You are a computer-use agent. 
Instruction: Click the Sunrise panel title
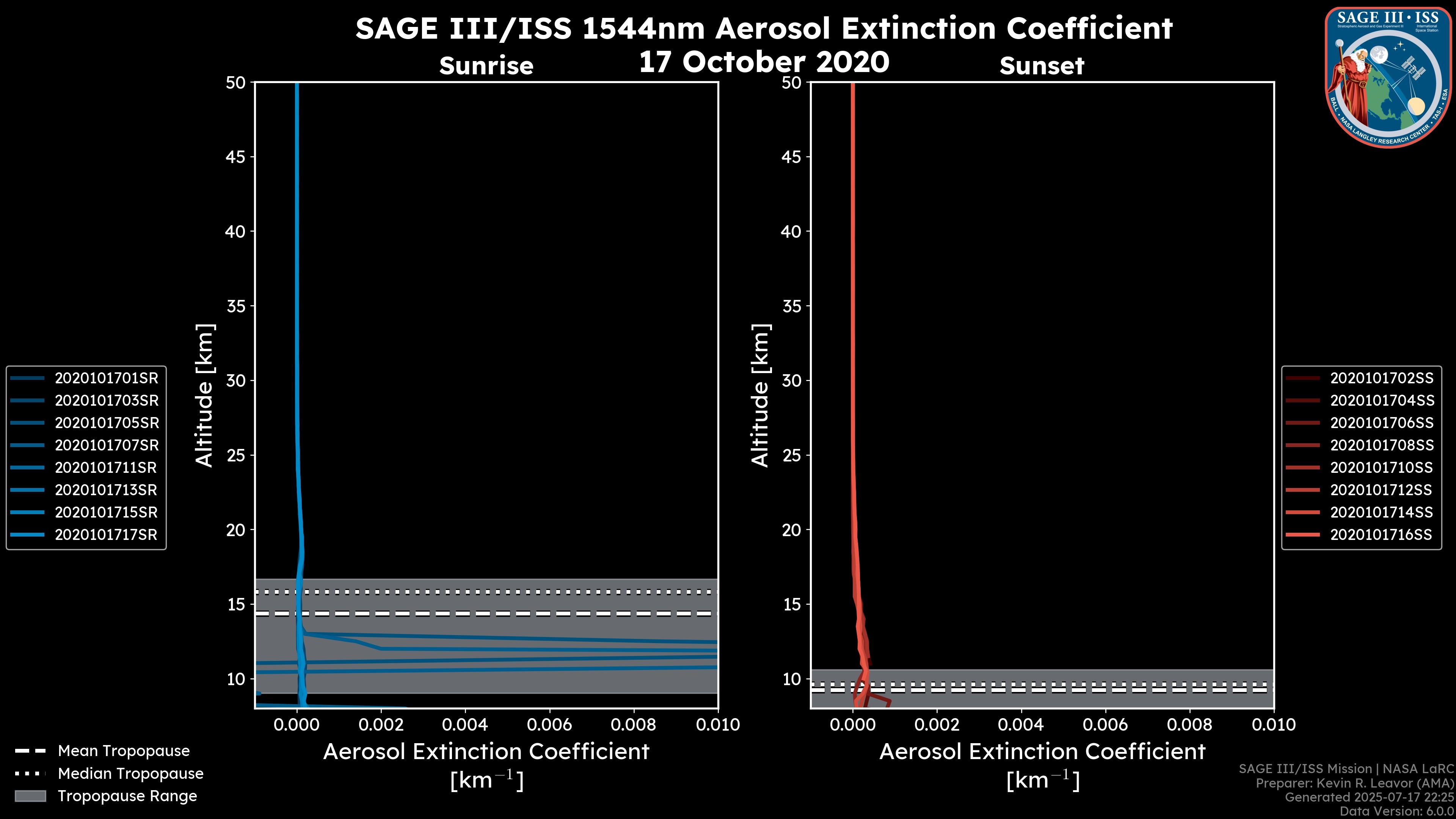tap(486, 66)
